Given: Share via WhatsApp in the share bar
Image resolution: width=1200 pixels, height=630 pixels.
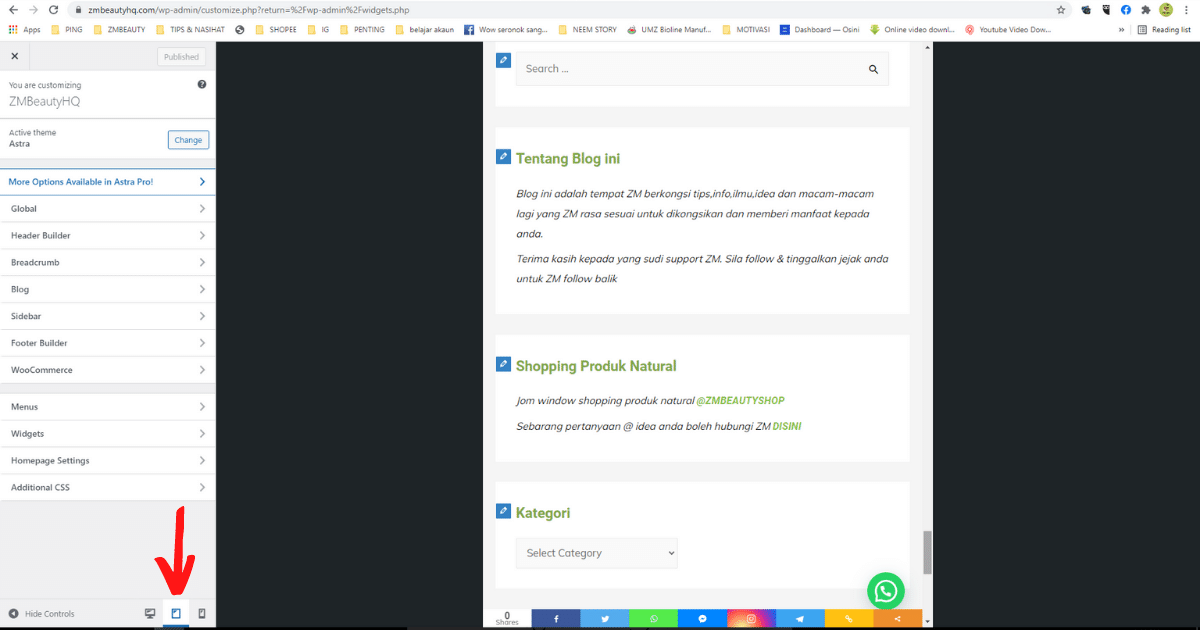Looking at the screenshot, I should click(654, 619).
